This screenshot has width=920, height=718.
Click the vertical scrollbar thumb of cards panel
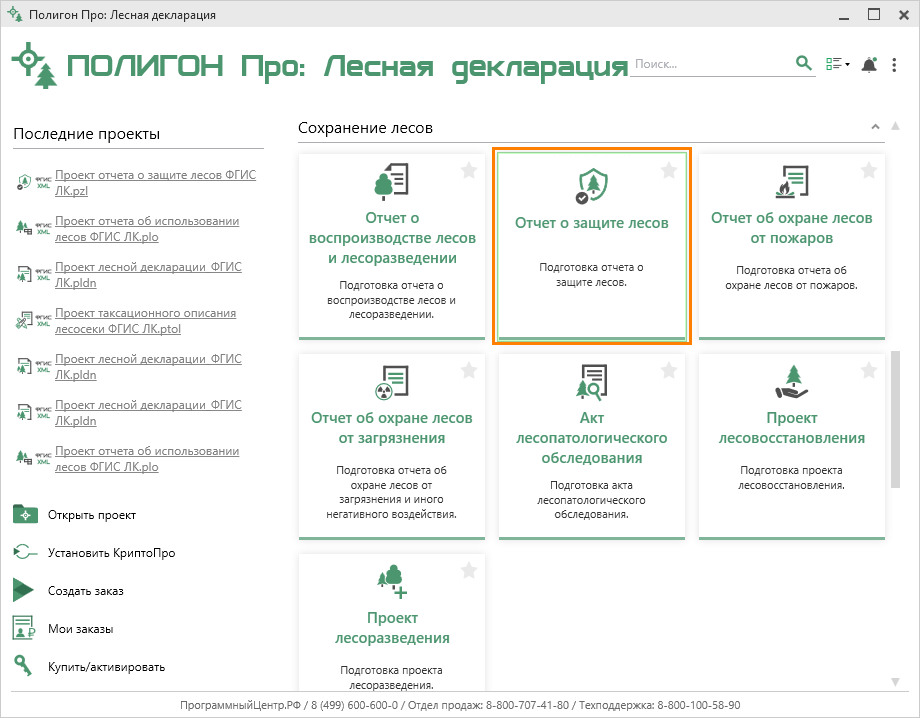[x=895, y=419]
